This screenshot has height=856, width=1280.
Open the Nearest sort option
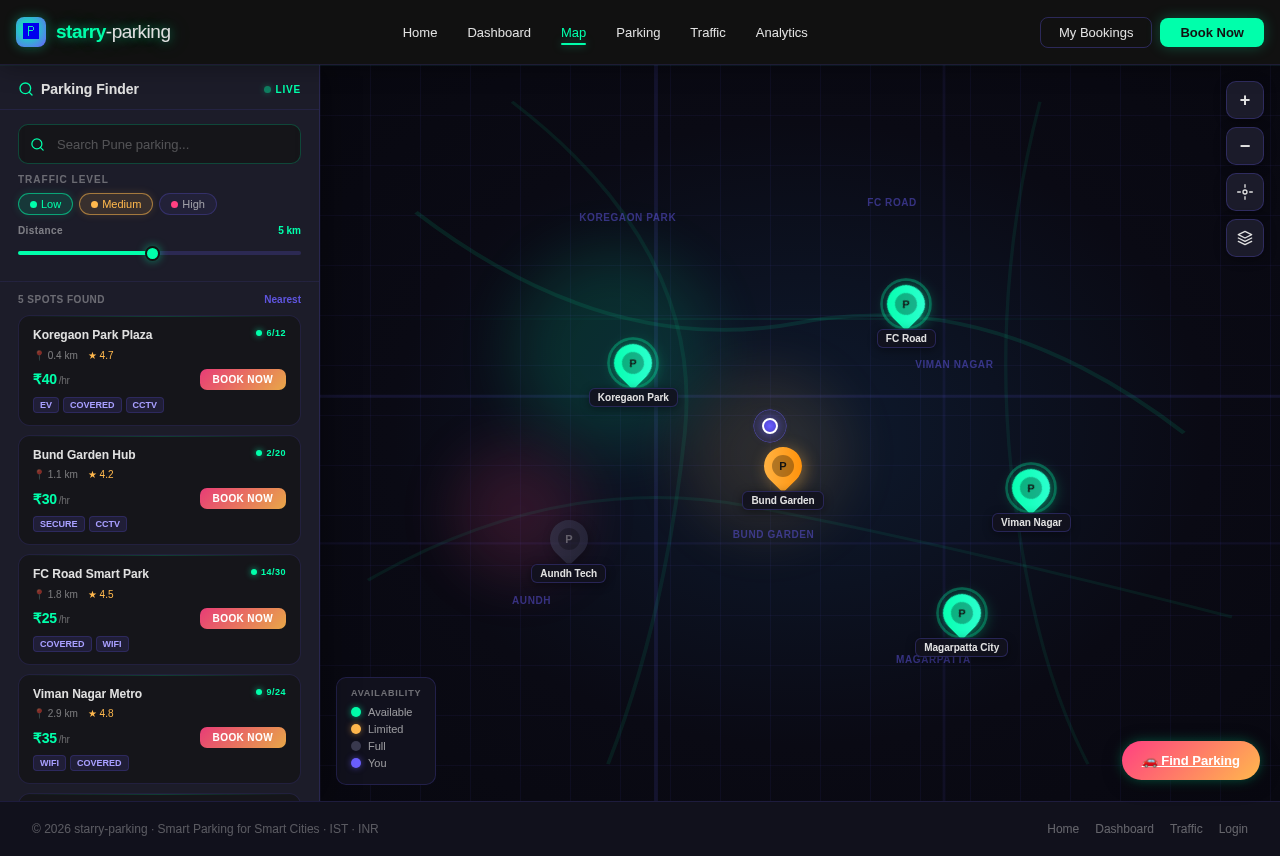tap(282, 300)
